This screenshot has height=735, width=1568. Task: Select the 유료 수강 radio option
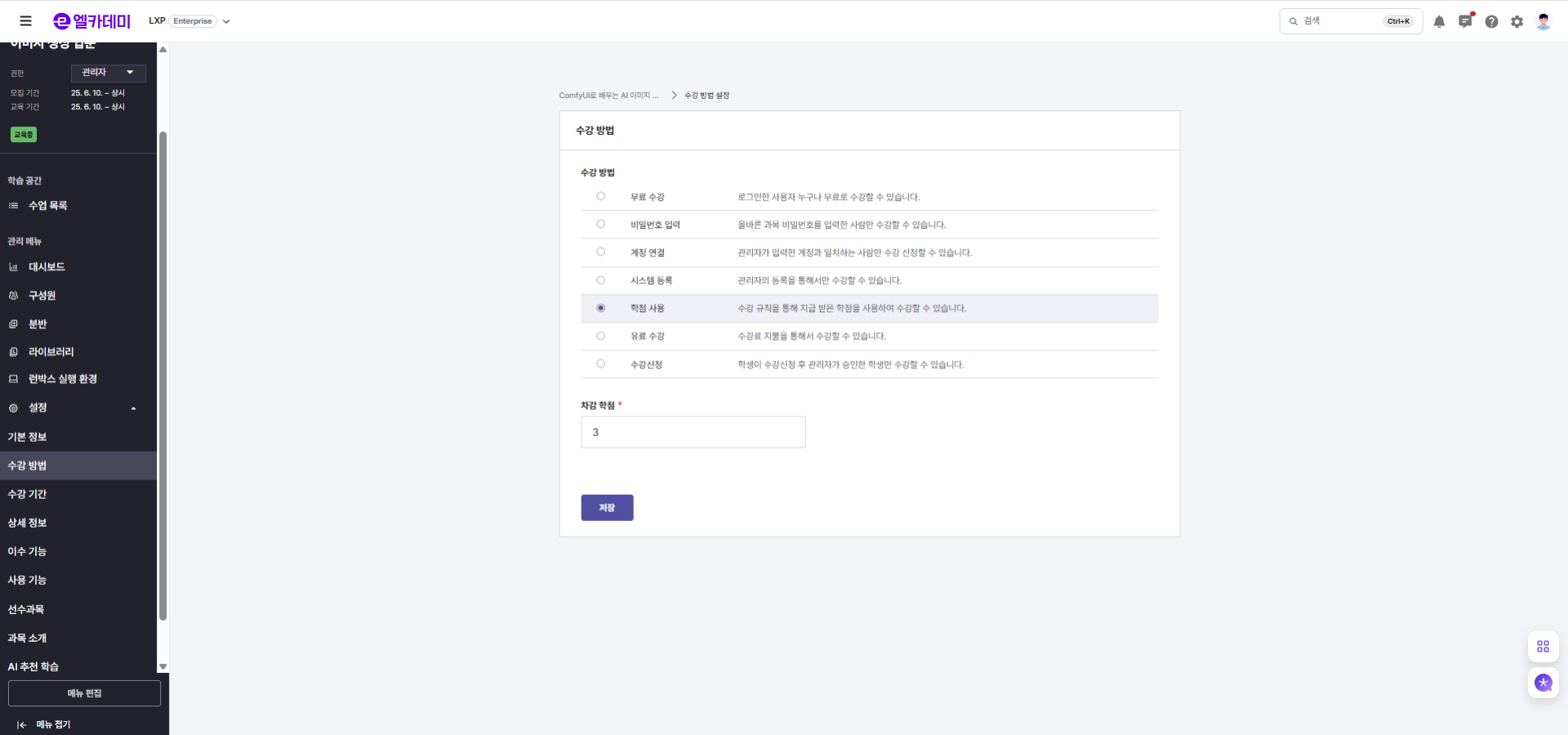(x=601, y=336)
